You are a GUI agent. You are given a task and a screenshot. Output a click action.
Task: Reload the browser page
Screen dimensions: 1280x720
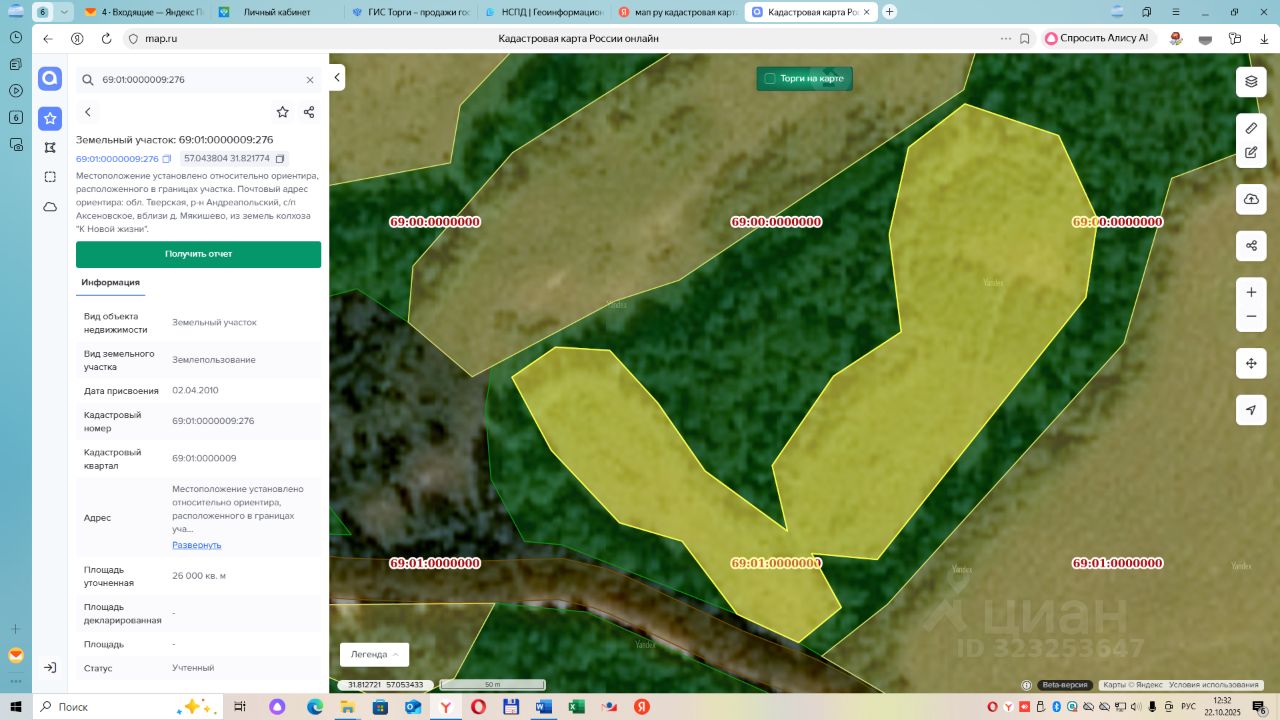coord(106,38)
